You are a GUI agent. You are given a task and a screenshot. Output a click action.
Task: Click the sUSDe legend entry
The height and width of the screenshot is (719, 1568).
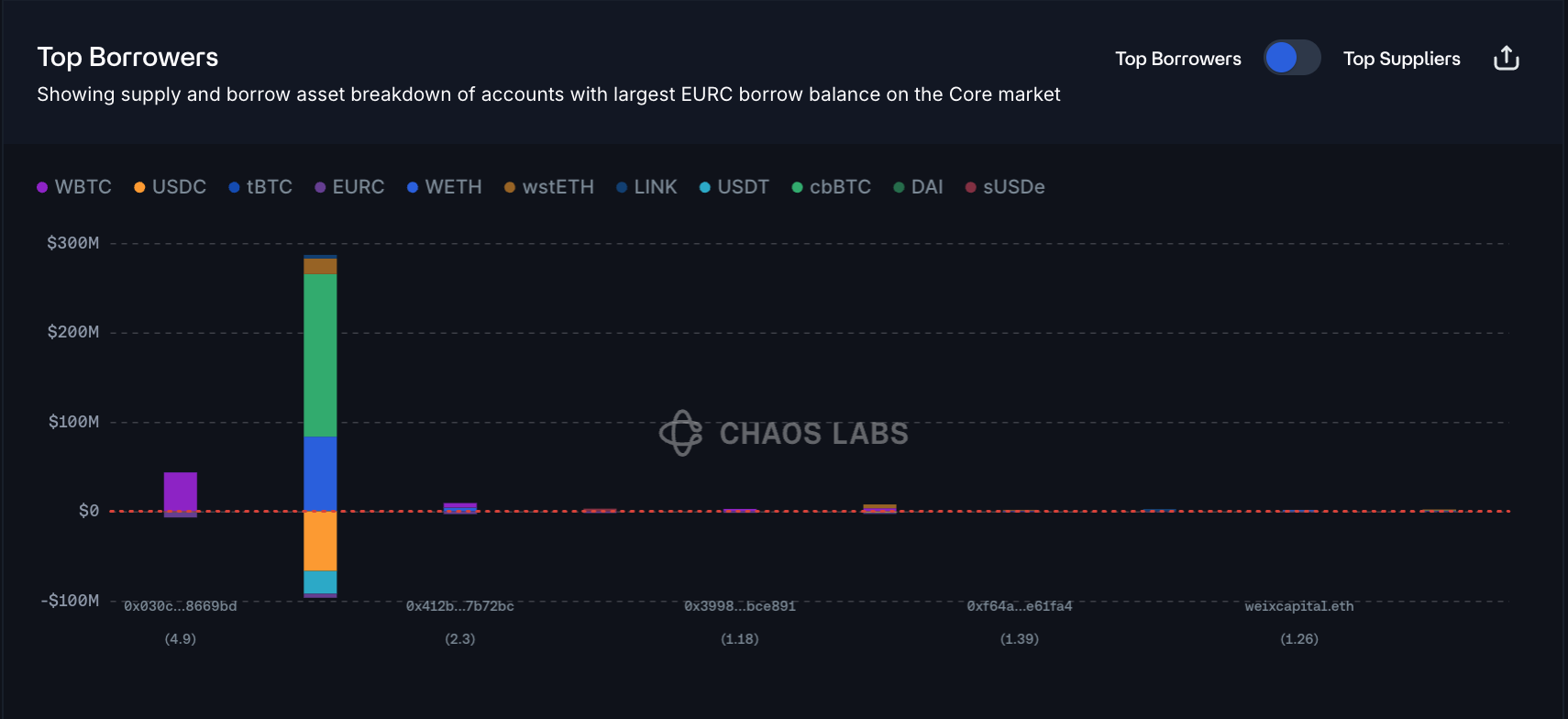pyautogui.click(x=1005, y=187)
